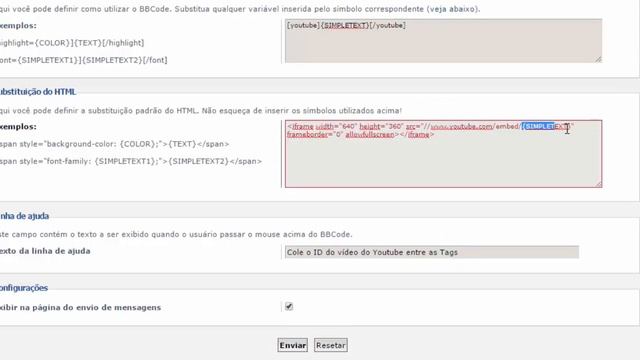
Task: Focus the HTML replacement textarea with iframe code
Action: click(x=443, y=154)
